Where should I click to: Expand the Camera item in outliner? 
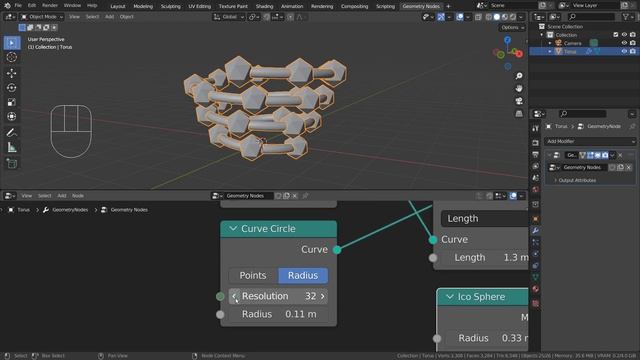tap(550, 43)
